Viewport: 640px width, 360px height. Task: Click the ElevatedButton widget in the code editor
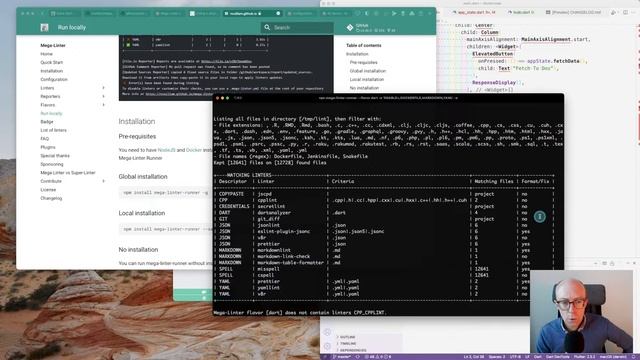pos(493,54)
